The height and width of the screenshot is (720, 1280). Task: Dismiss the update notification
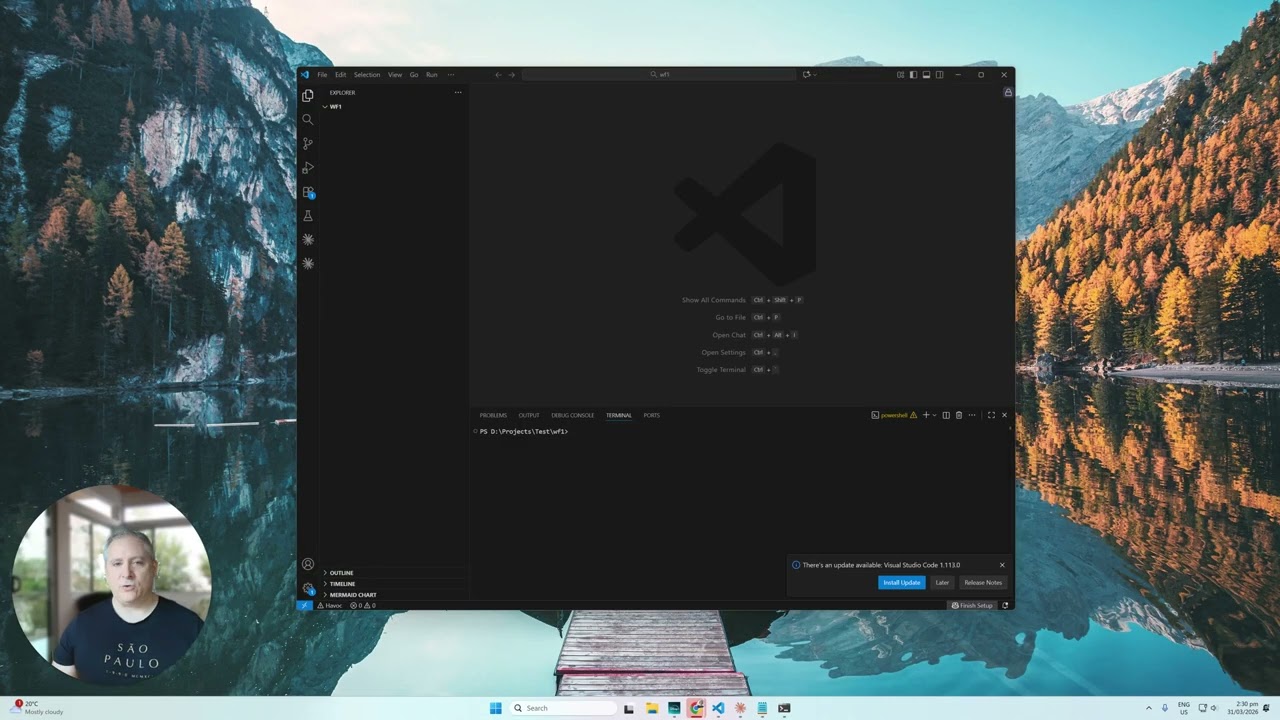point(1002,565)
